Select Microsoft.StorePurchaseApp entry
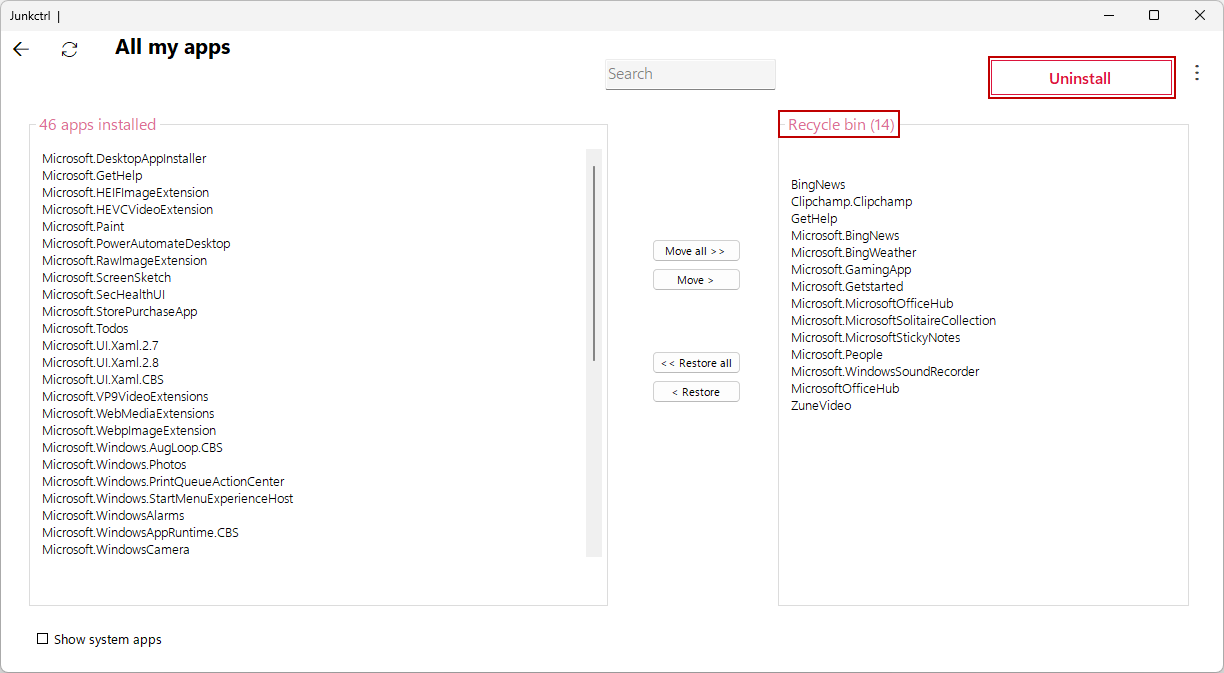Viewport: 1224px width, 673px height. [x=119, y=312]
